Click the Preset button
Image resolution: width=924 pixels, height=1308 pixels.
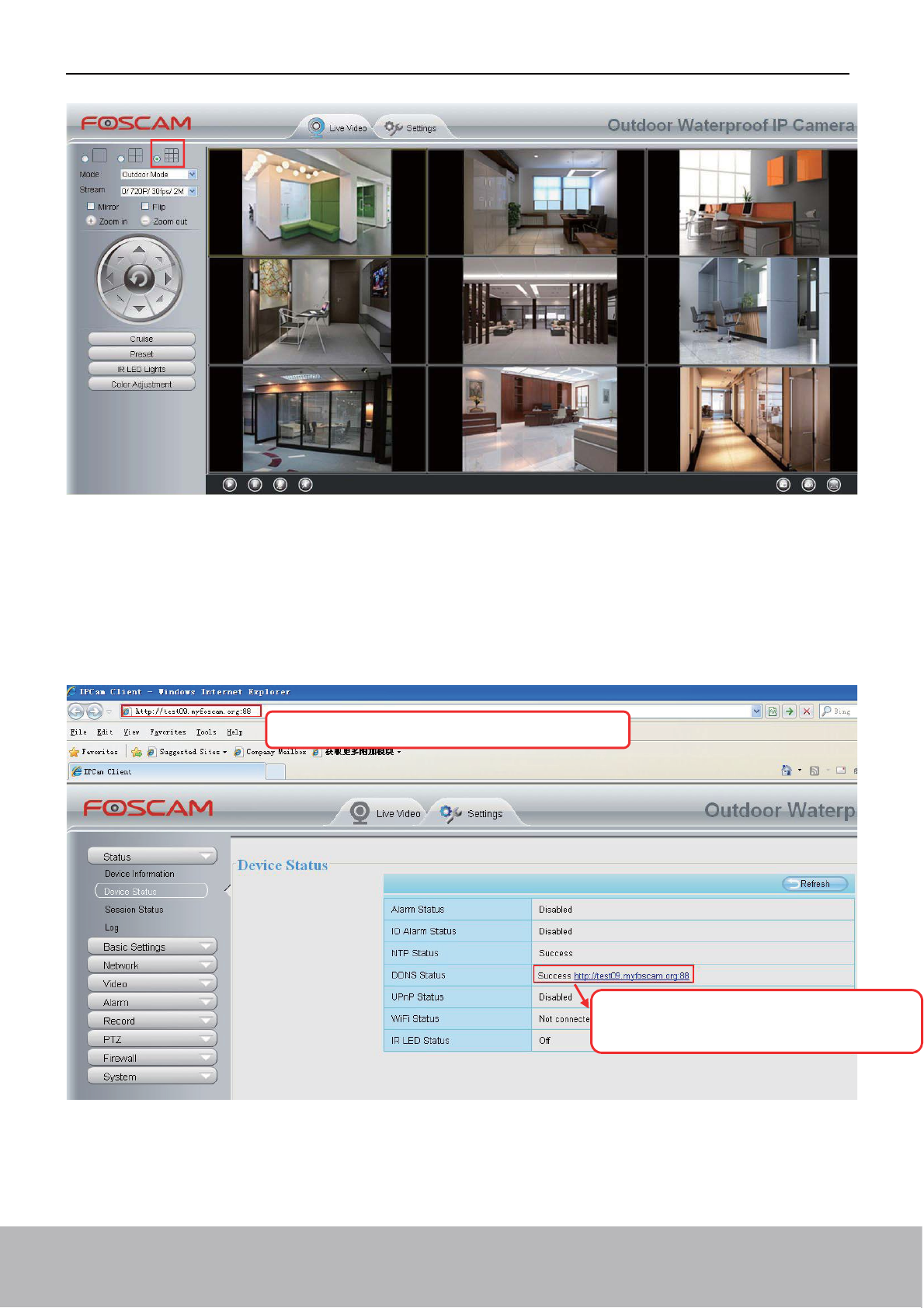click(x=141, y=353)
